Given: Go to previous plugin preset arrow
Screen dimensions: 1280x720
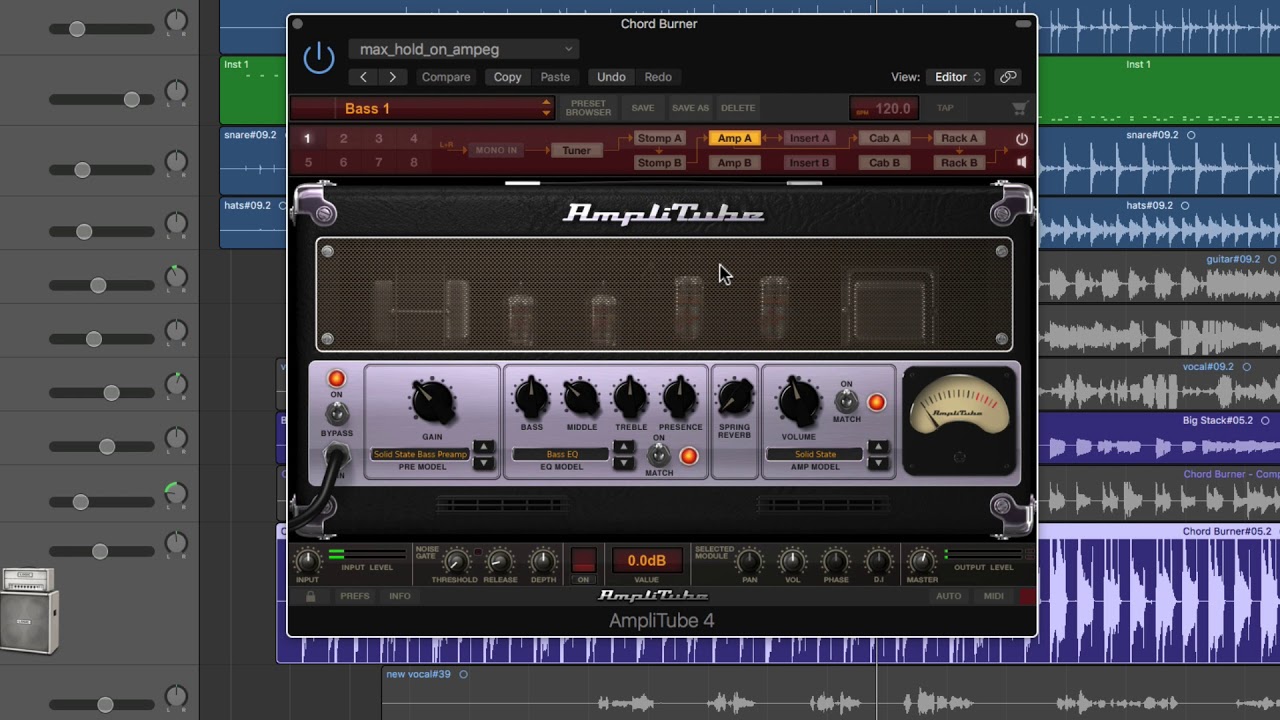Looking at the screenshot, I should click(x=363, y=77).
